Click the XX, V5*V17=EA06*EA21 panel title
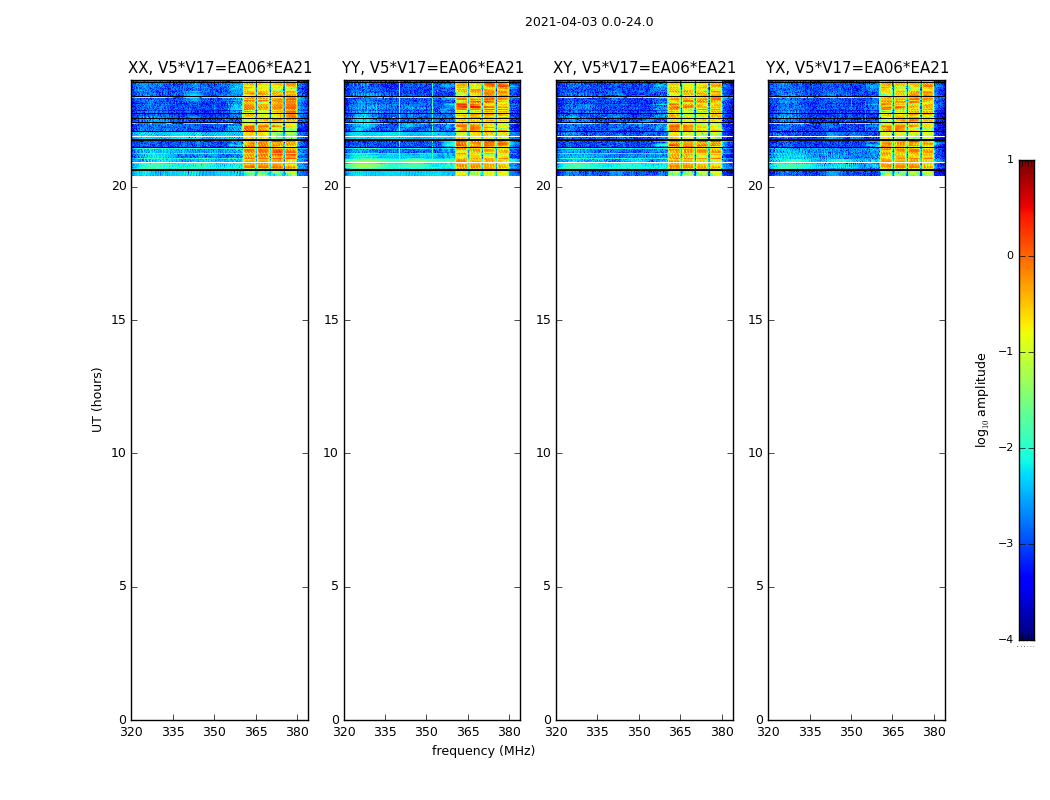 click(x=220, y=68)
